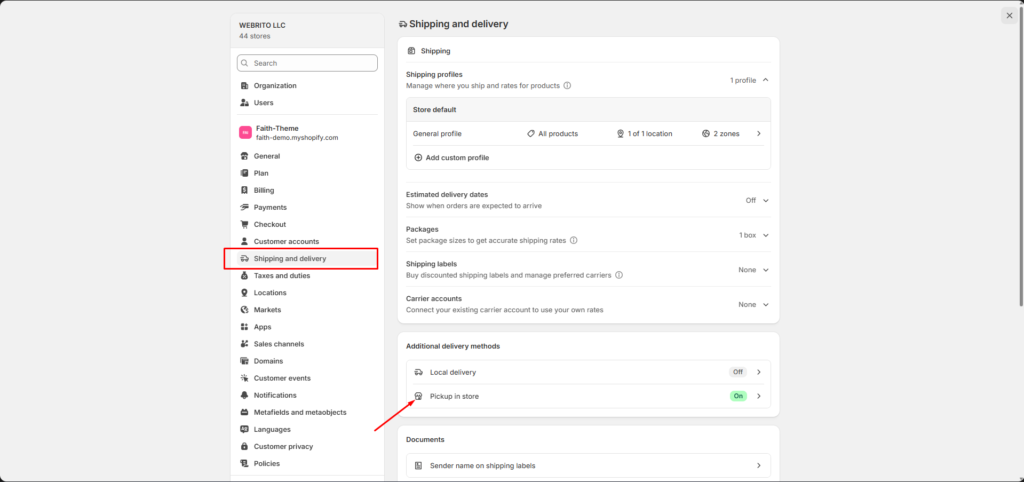Image resolution: width=1024 pixels, height=482 pixels.
Task: Open Sender name on shipping labels chevron
Action: point(759,466)
